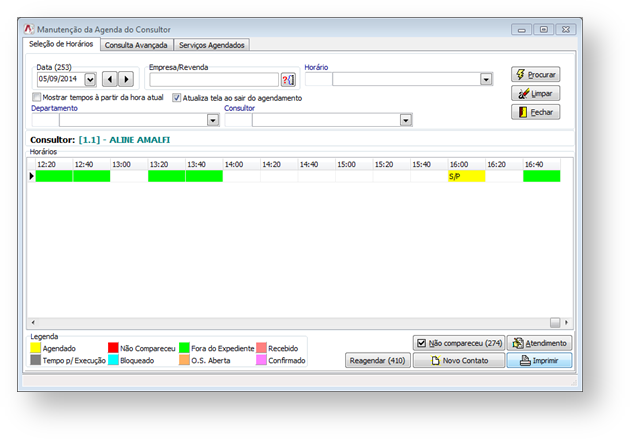Select the green 12:40 time slot
Screen dimensions: 631x440
(92, 176)
